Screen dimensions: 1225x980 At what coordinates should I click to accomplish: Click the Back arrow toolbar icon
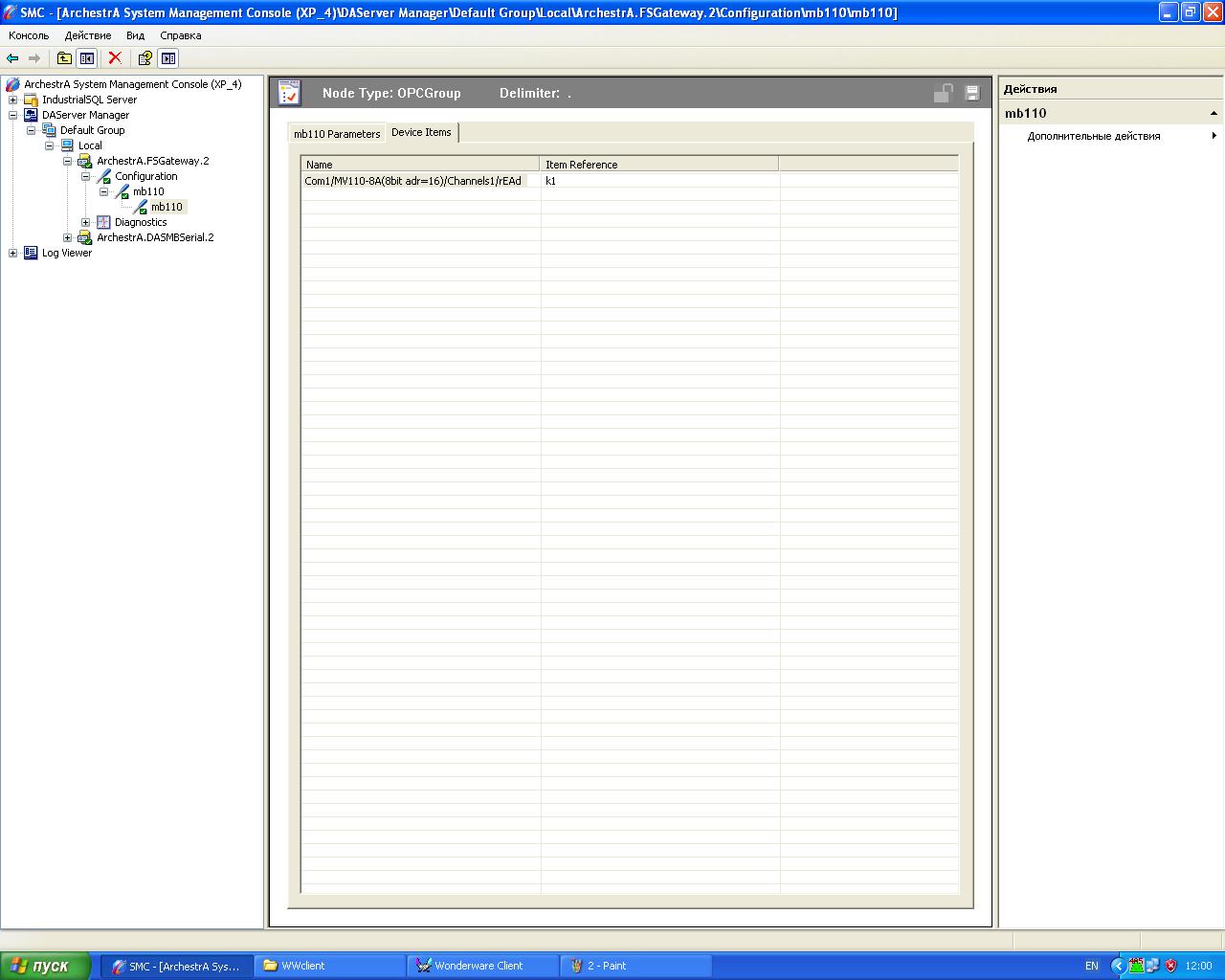click(x=12, y=58)
